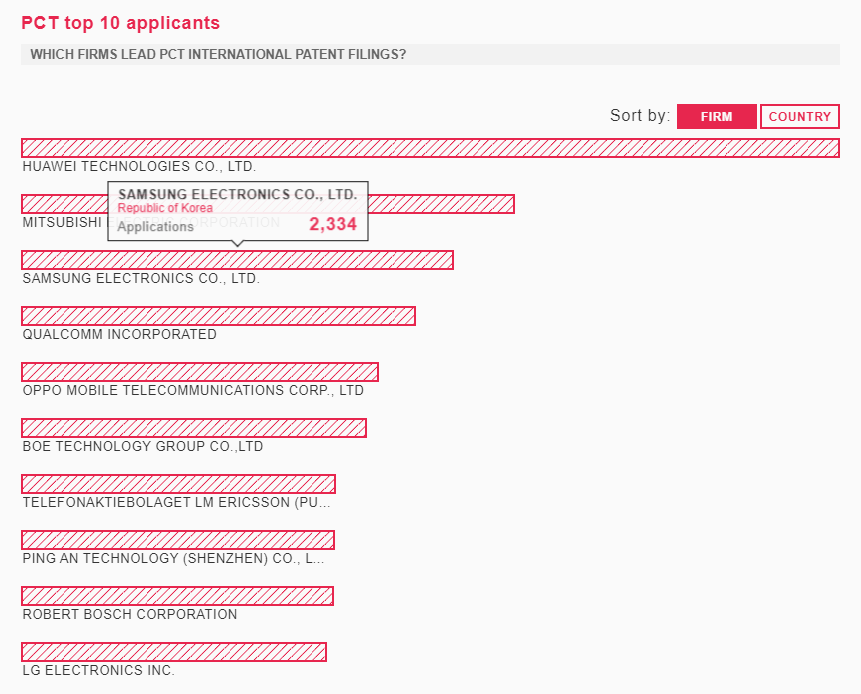
Task: Click the QUALCOMM INCORPORATED label
Action: [119, 335]
